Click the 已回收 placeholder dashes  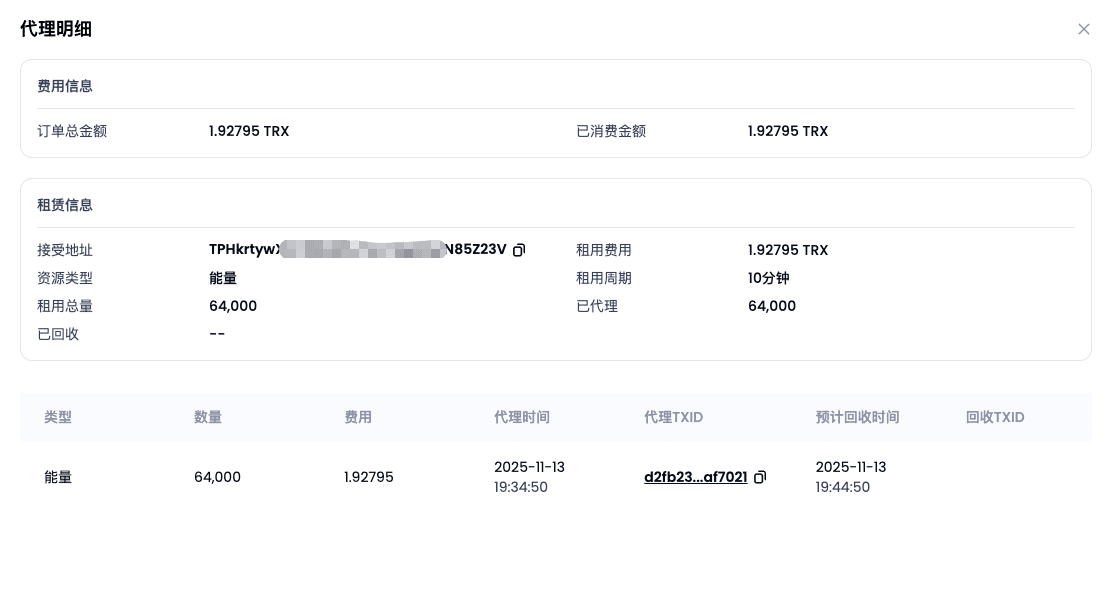[x=217, y=334]
